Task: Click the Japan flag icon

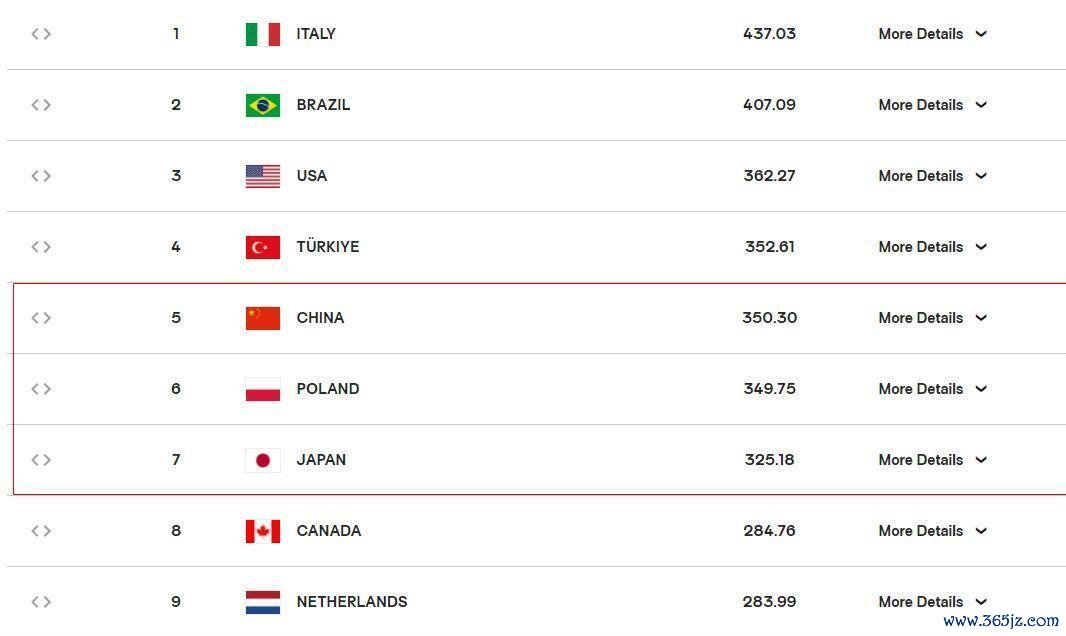Action: 262,460
